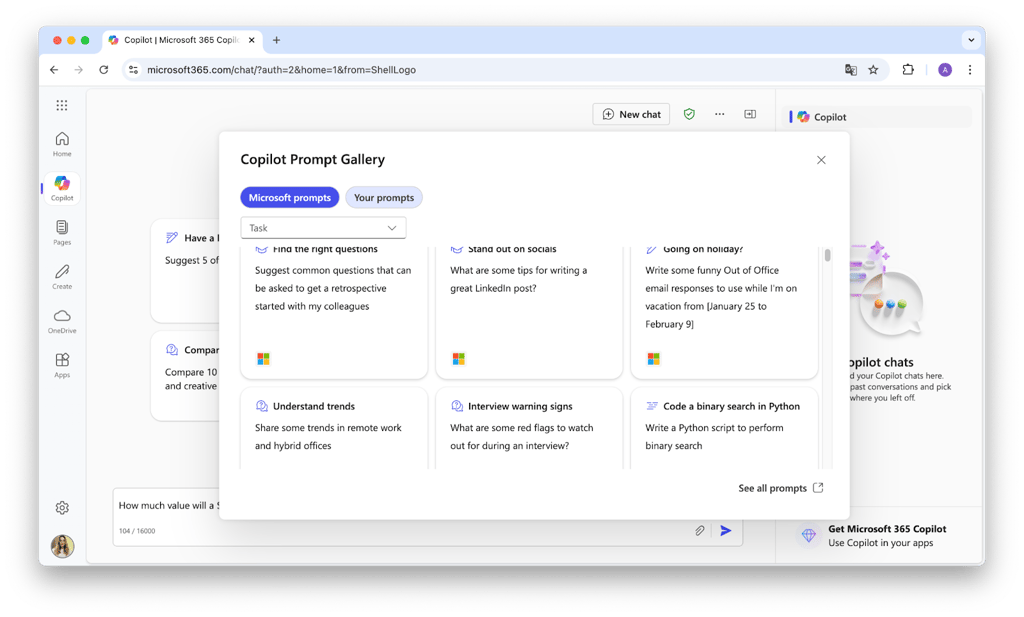Screen dimensions: 1024x617
Task: Click the green shield protection icon
Action: [689, 114]
